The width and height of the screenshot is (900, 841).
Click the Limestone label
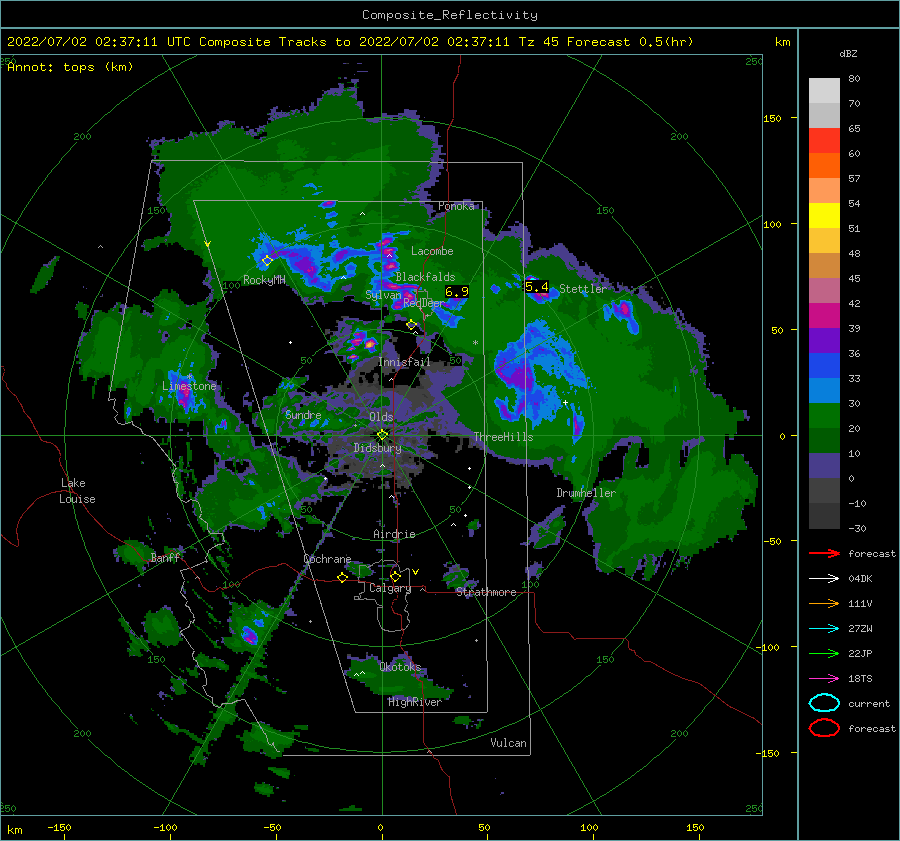(189, 386)
